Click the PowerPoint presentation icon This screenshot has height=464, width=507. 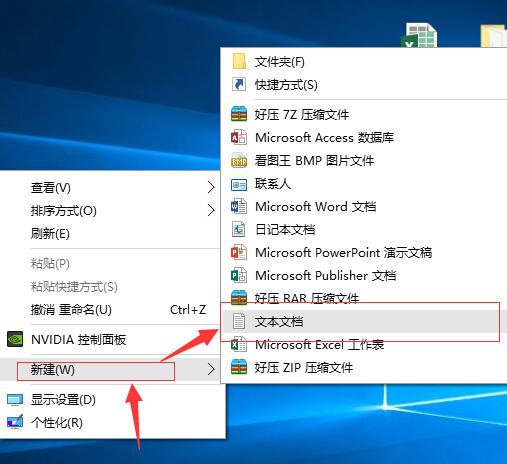tap(239, 252)
